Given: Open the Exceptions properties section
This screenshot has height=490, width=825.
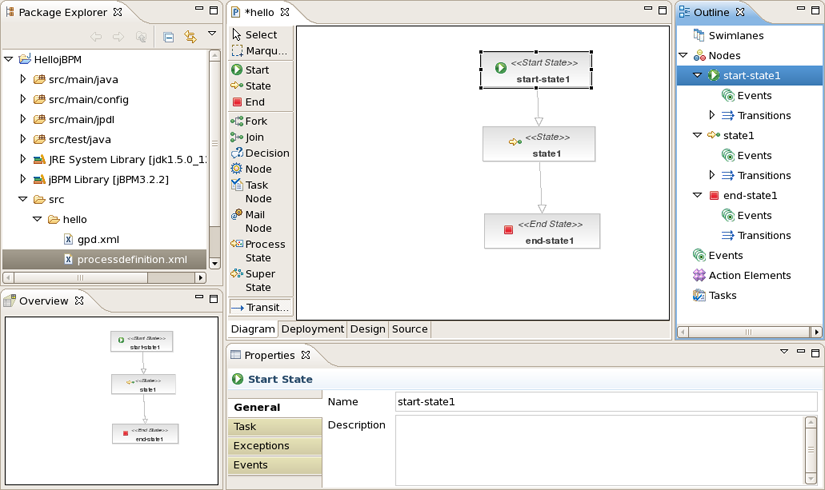Looking at the screenshot, I should pyautogui.click(x=261, y=446).
